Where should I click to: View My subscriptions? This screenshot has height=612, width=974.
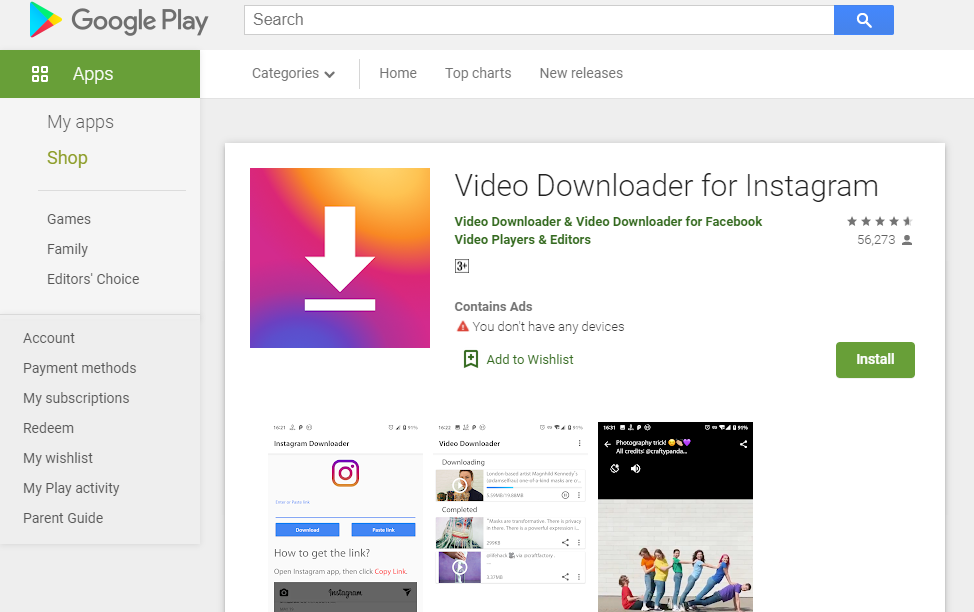76,398
